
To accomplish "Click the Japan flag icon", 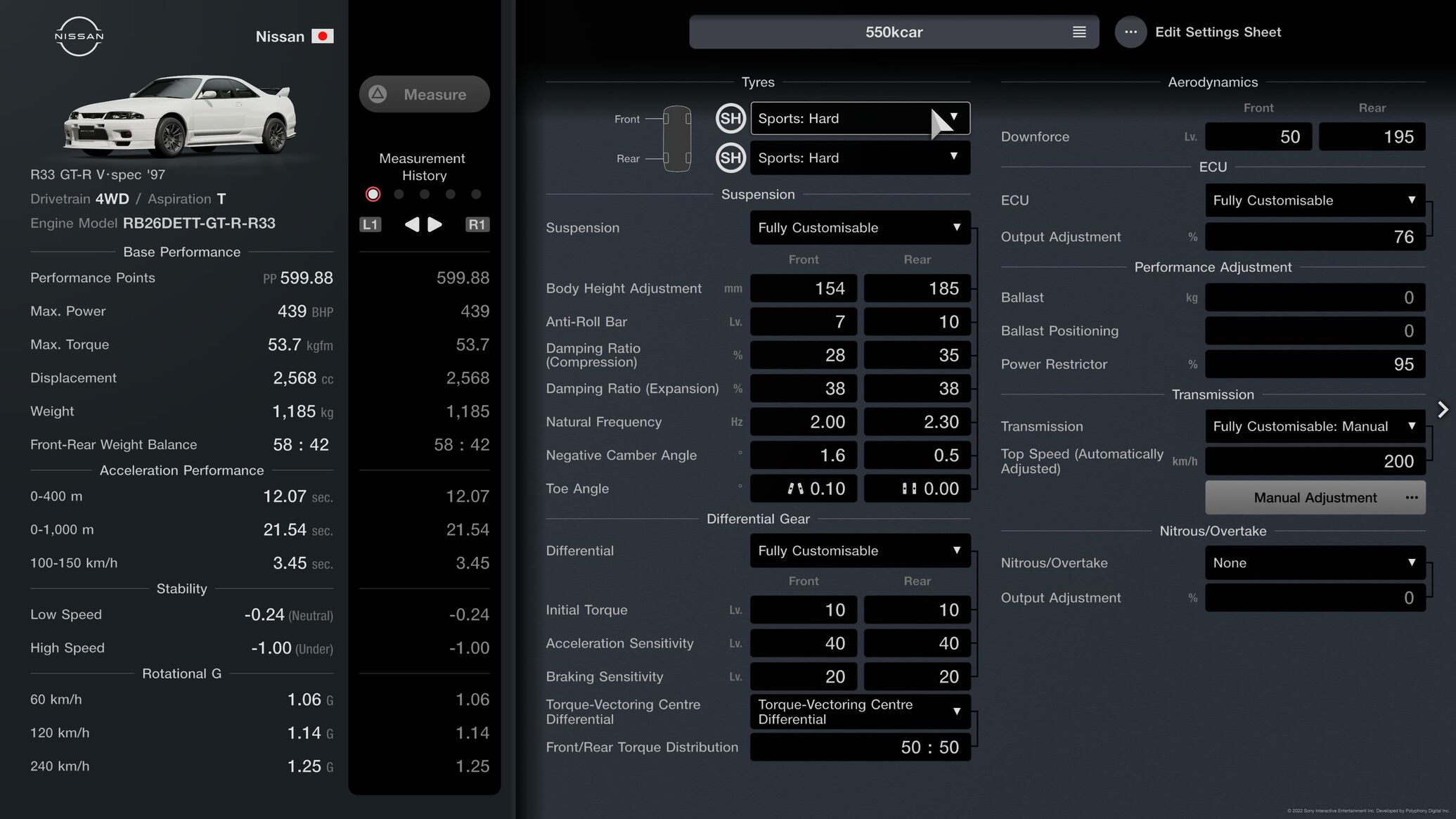I will tap(323, 36).
